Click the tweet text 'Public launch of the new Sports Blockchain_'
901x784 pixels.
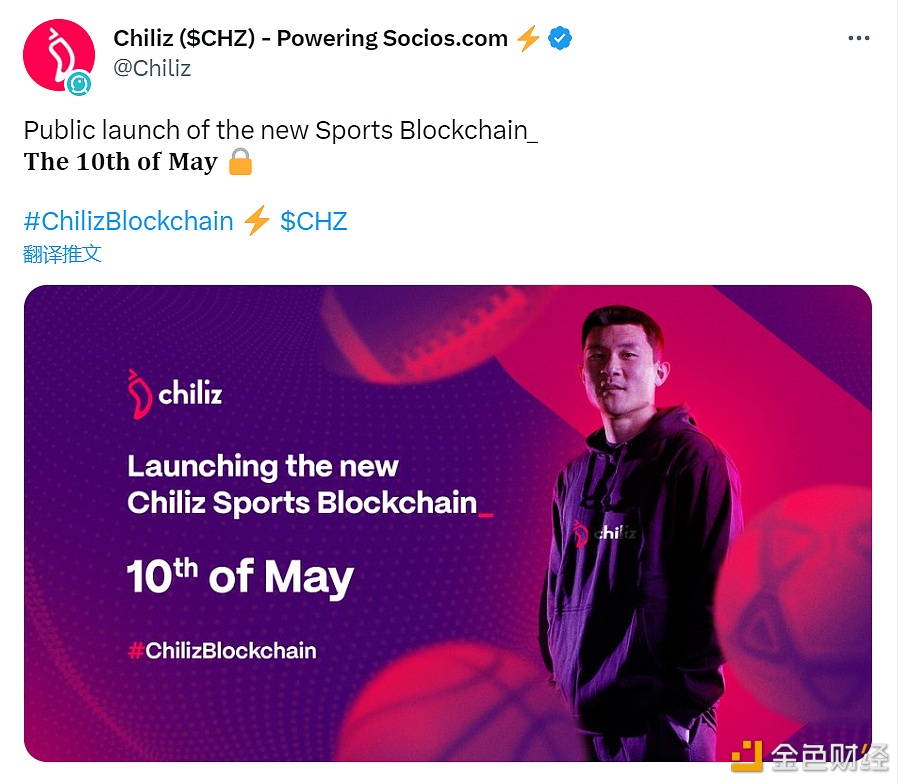pyautogui.click(x=280, y=131)
